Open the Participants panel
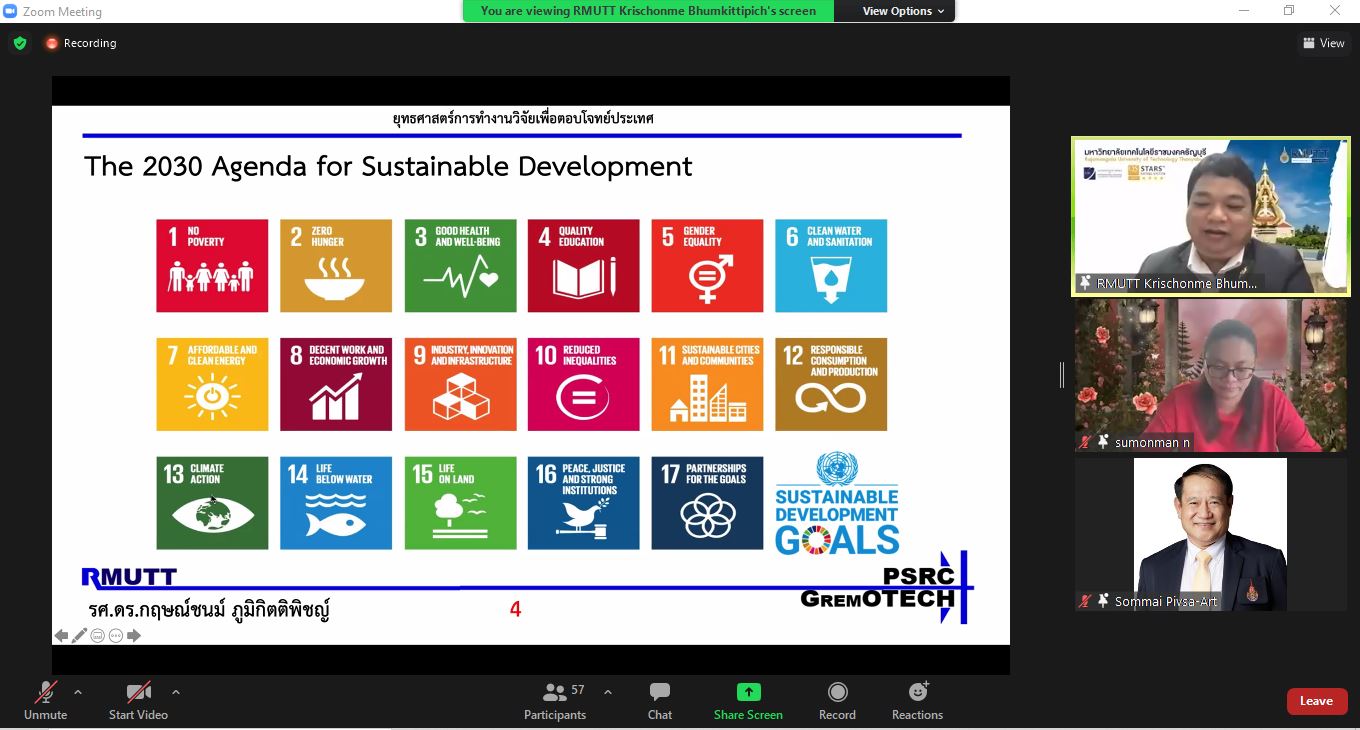The image size is (1360, 730). [555, 700]
